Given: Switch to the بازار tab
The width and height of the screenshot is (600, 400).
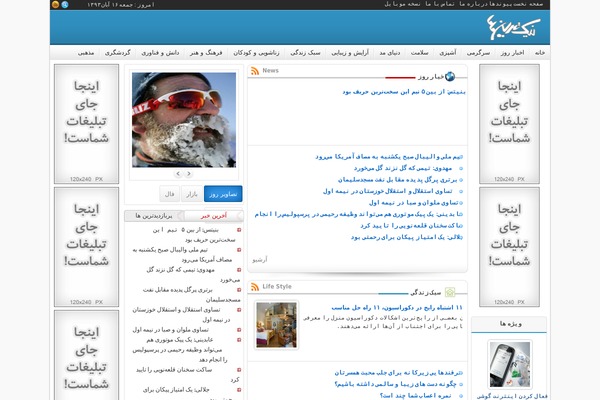Looking at the screenshot, I should pos(192,194).
